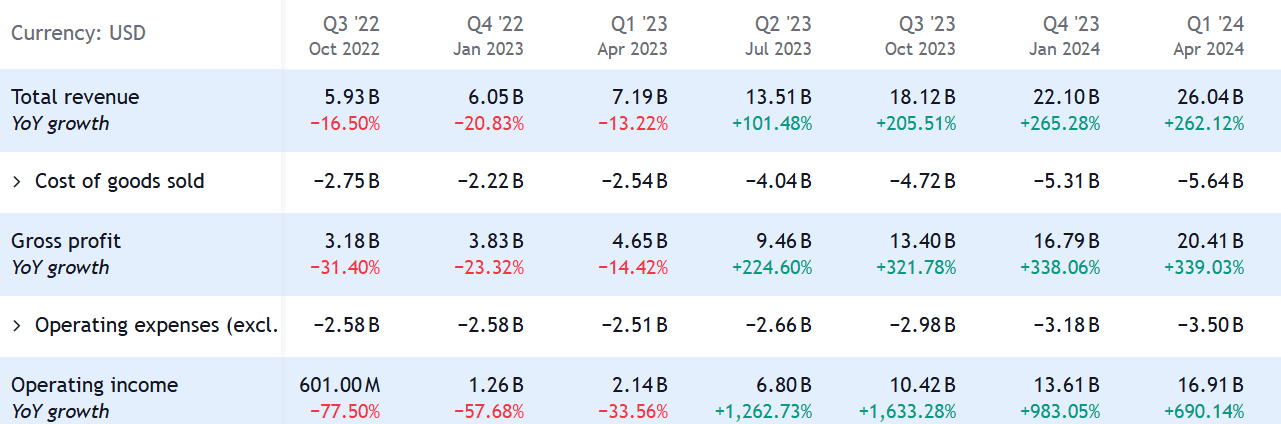Expand the Cost of goods sold row
Screen dimensions: 1281x424
17,182
